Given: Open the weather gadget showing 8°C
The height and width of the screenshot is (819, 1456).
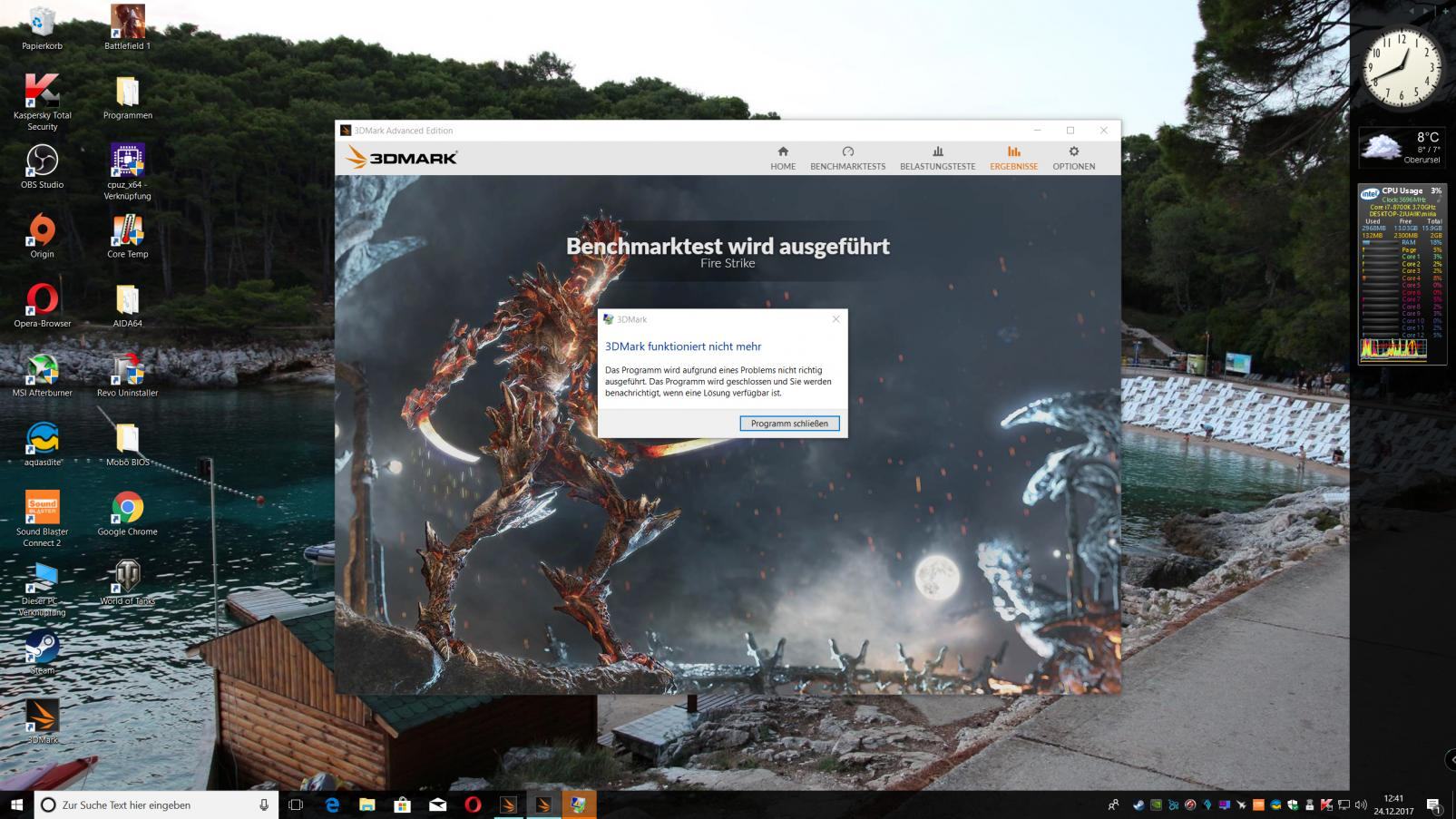Looking at the screenshot, I should [1402, 148].
